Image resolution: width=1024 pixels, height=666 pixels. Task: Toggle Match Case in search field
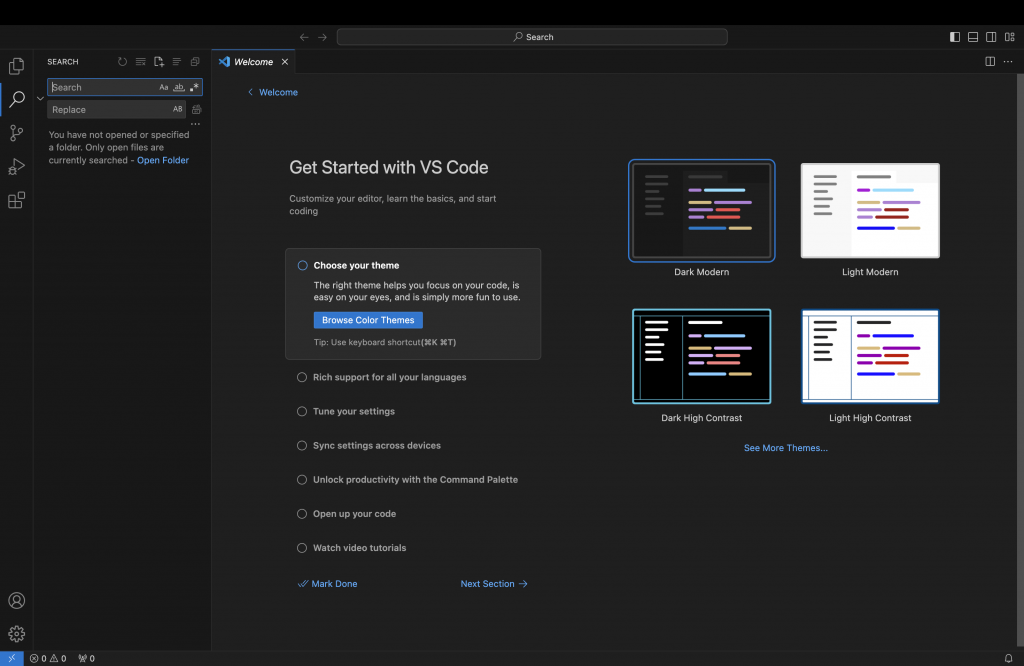coord(163,87)
